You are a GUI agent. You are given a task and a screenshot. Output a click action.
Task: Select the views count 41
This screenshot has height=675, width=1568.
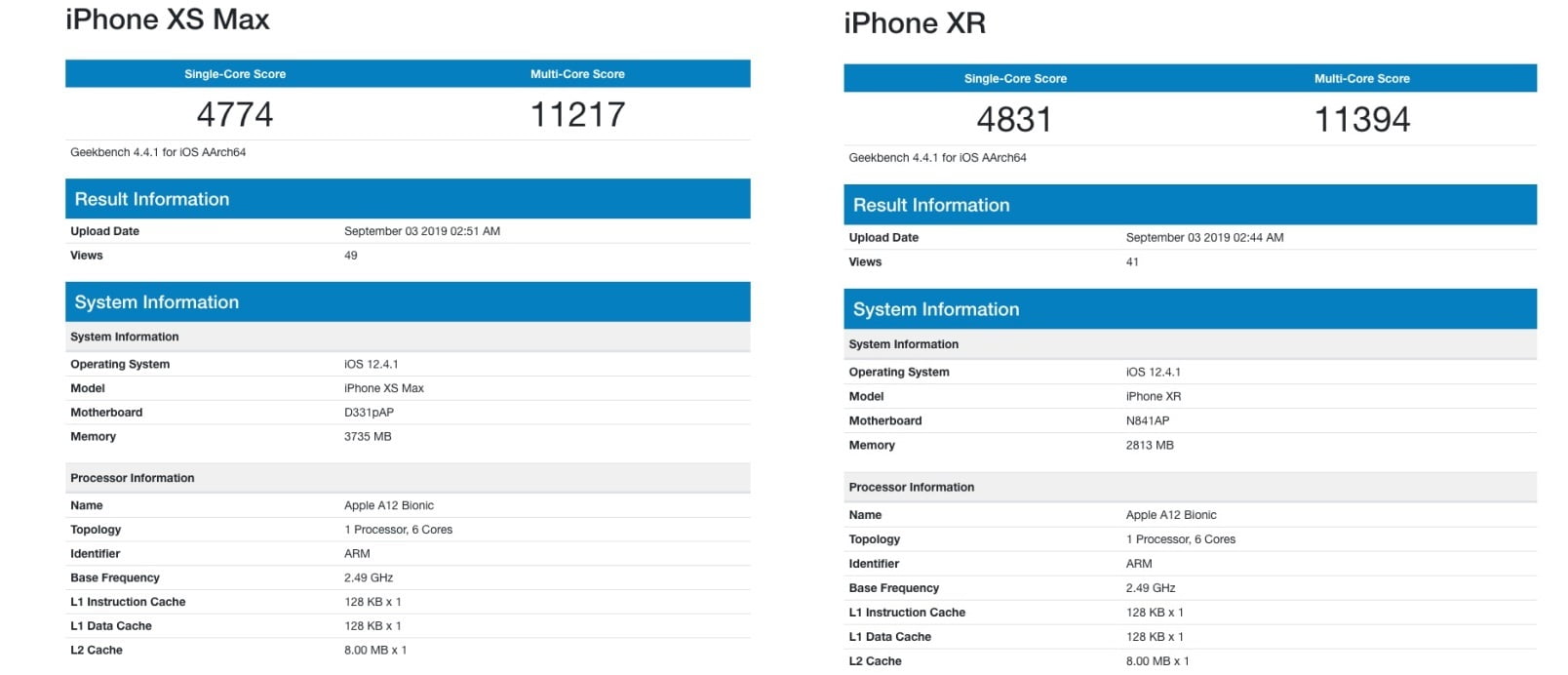pos(1131,261)
